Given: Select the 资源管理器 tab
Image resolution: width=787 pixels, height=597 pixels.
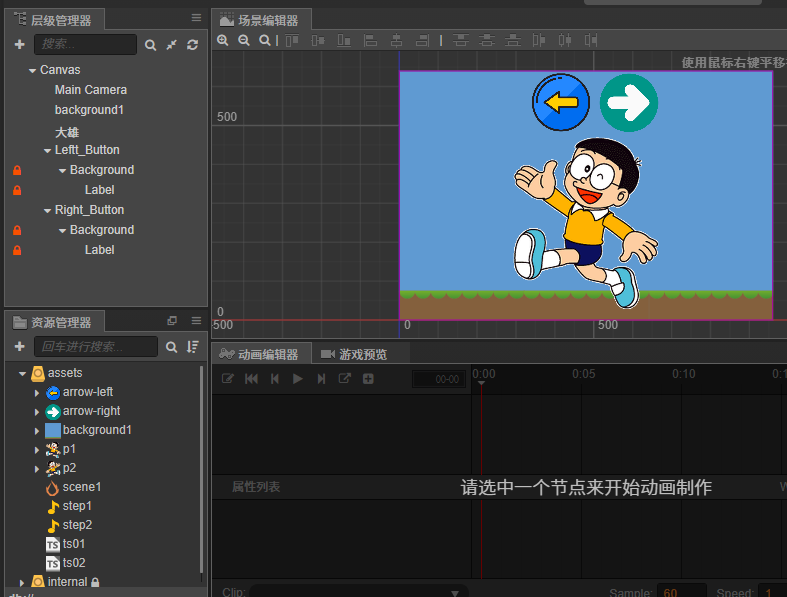Looking at the screenshot, I should pos(55,322).
